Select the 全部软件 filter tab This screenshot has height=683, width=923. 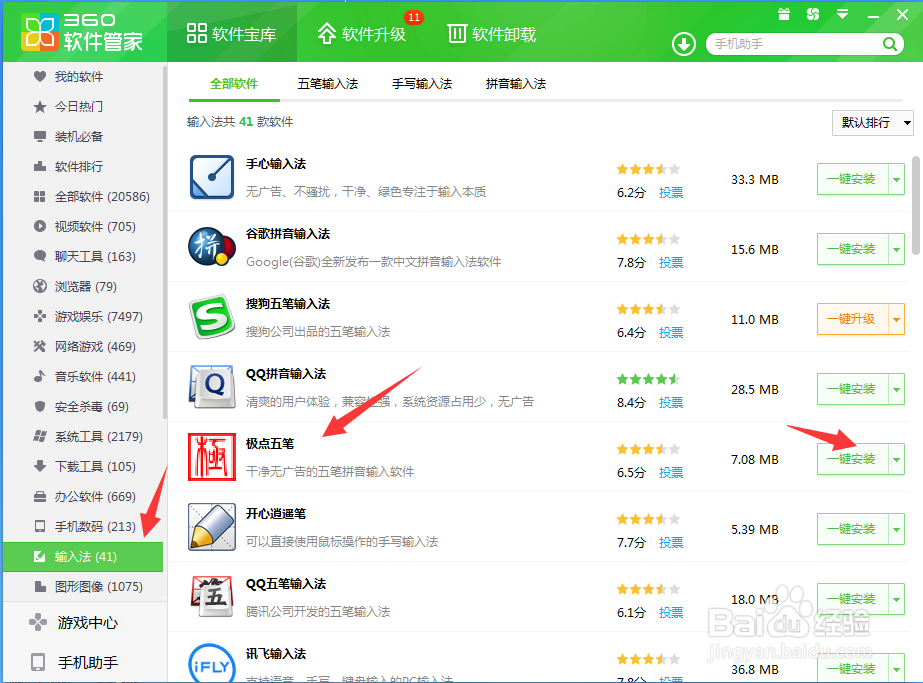tap(234, 84)
